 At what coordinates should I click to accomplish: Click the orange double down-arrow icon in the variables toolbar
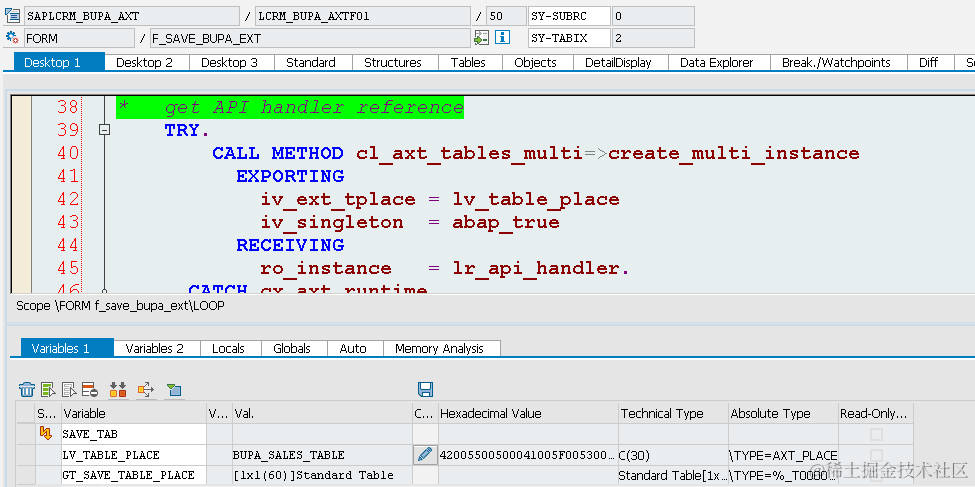(118, 390)
